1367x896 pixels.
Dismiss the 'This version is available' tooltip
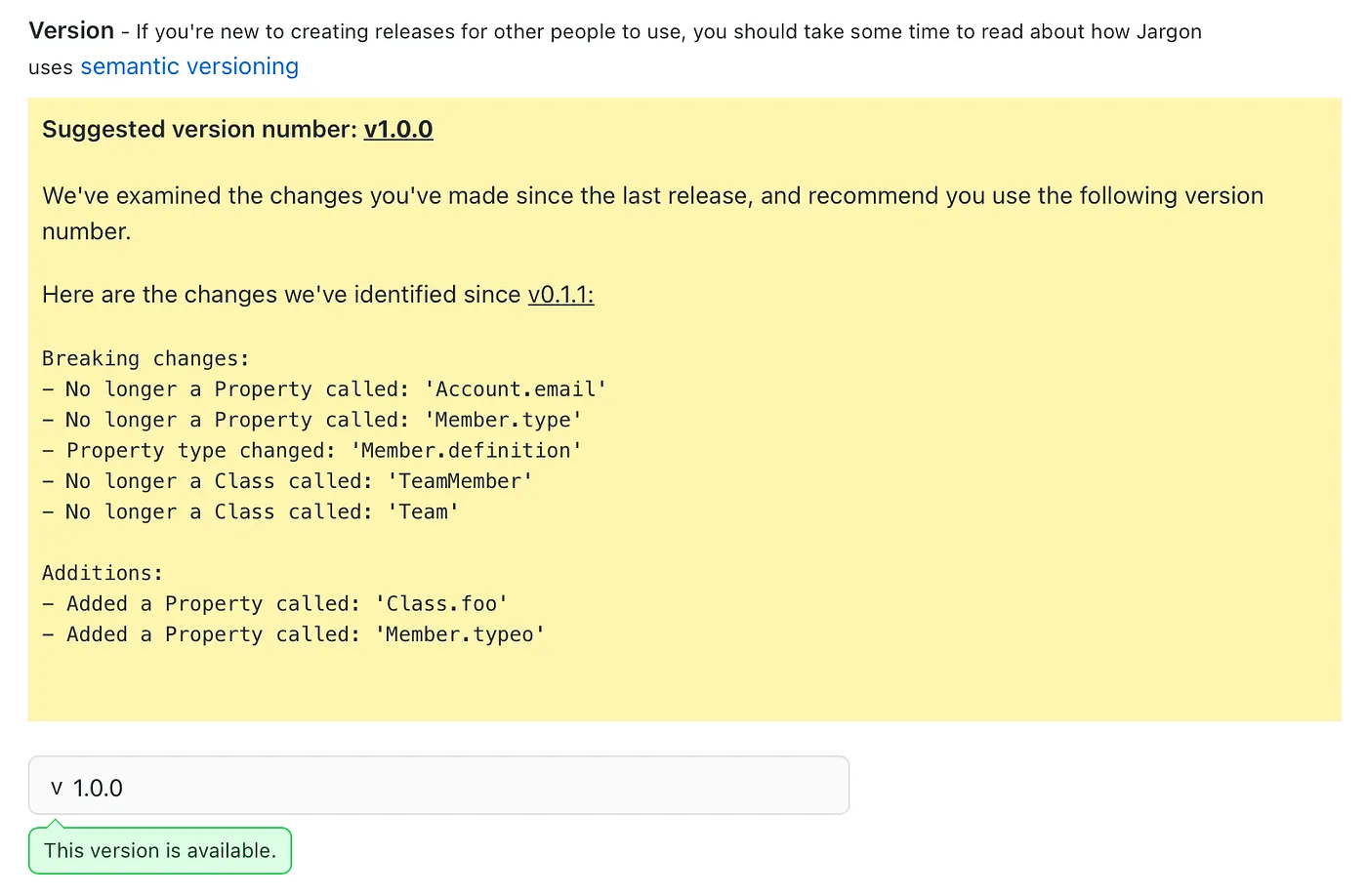(159, 850)
